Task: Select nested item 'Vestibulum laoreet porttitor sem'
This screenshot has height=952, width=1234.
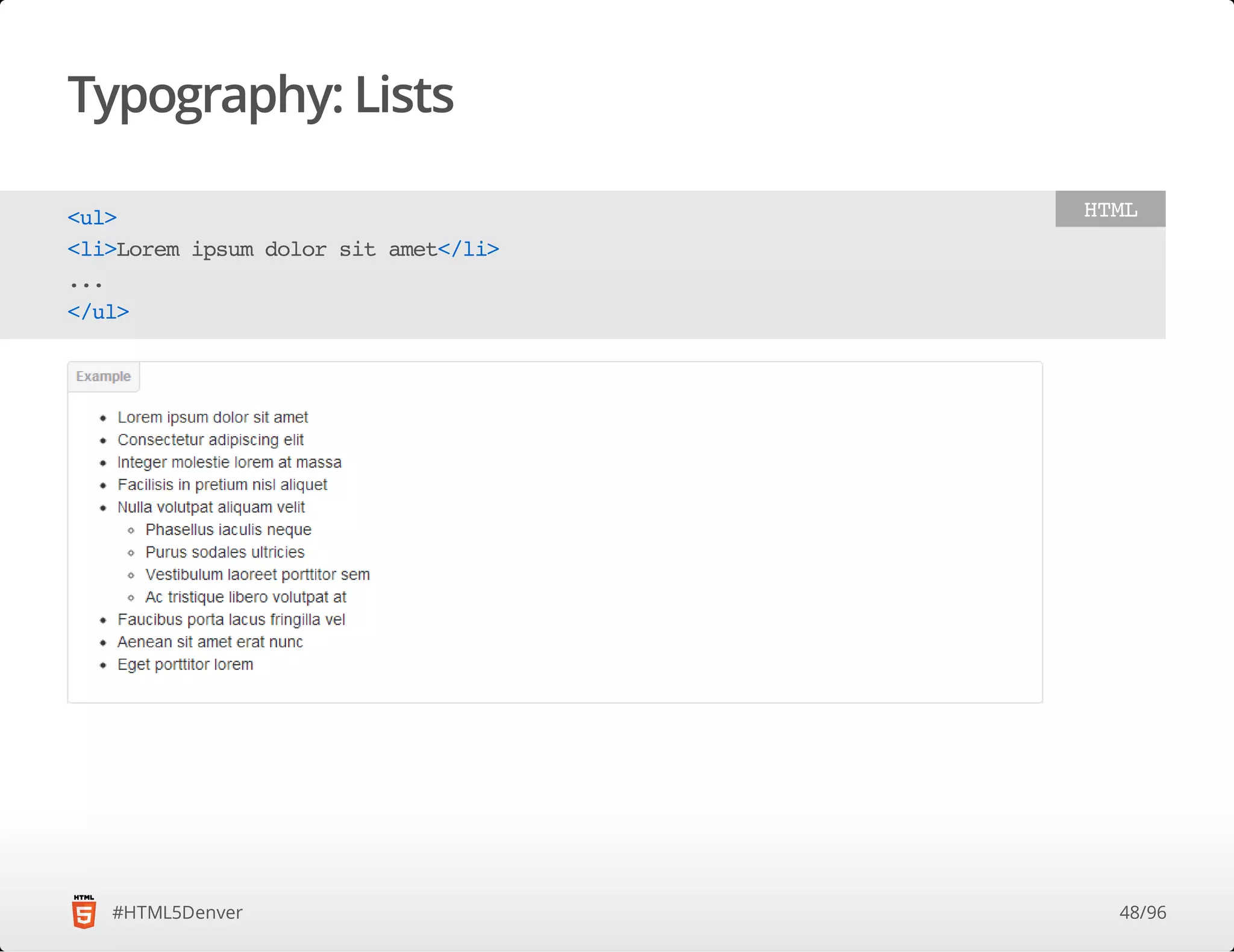Action: (257, 574)
